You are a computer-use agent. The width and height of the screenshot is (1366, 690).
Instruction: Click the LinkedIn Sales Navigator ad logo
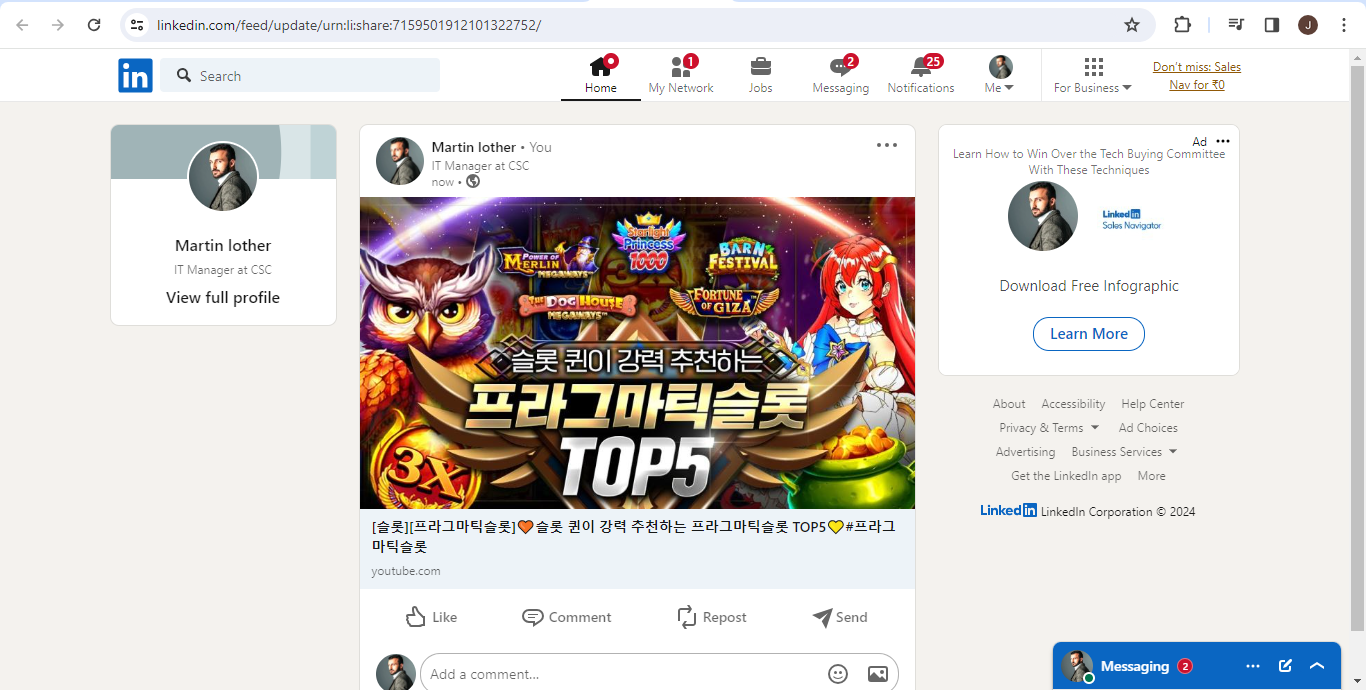click(1132, 219)
